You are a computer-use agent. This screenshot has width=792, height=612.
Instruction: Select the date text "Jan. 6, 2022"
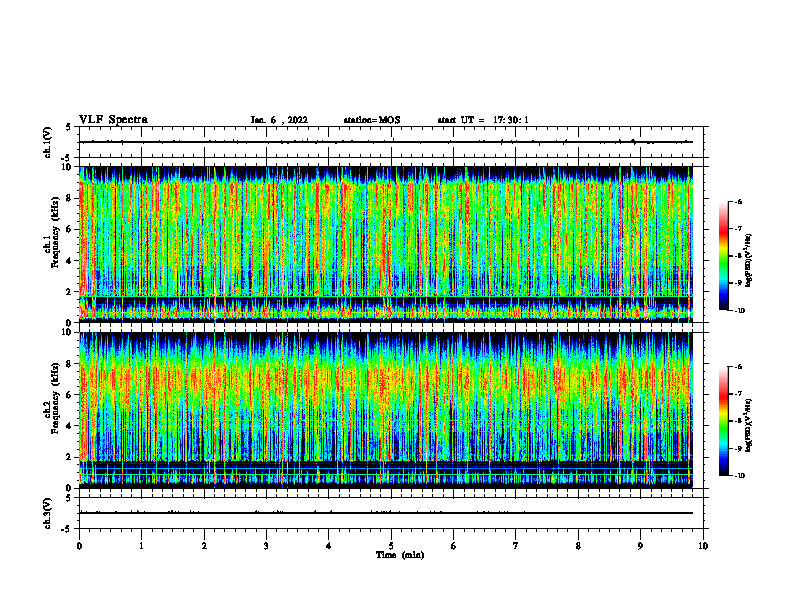tap(279, 120)
